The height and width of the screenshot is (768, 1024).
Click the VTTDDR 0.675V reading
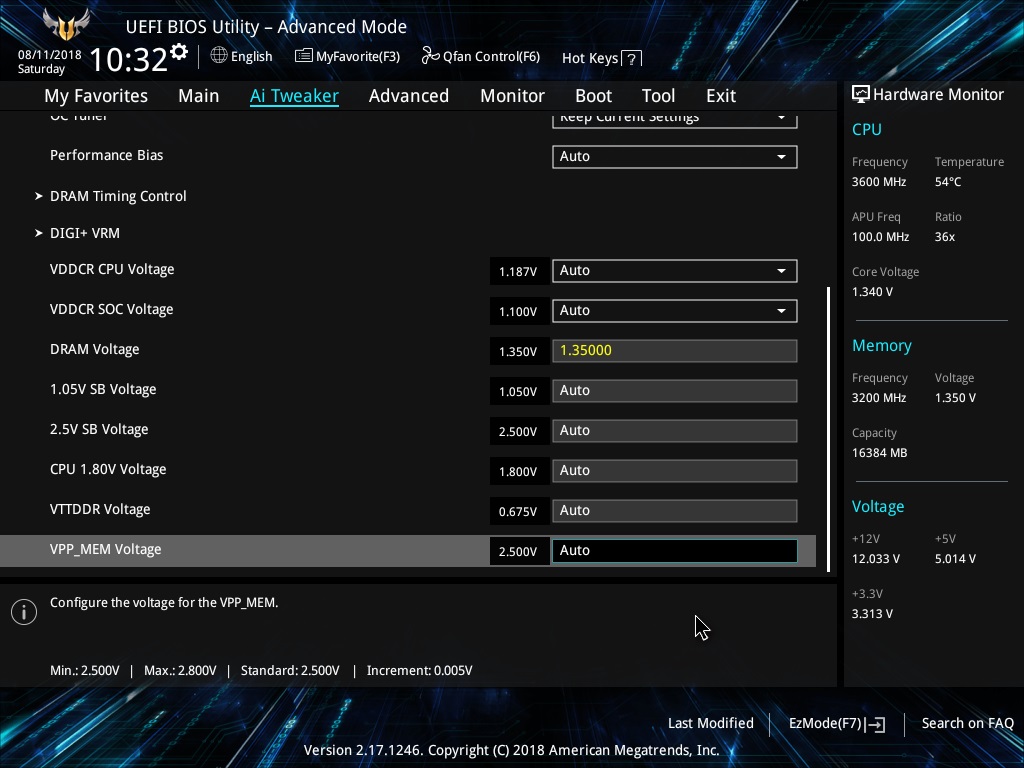click(x=518, y=511)
